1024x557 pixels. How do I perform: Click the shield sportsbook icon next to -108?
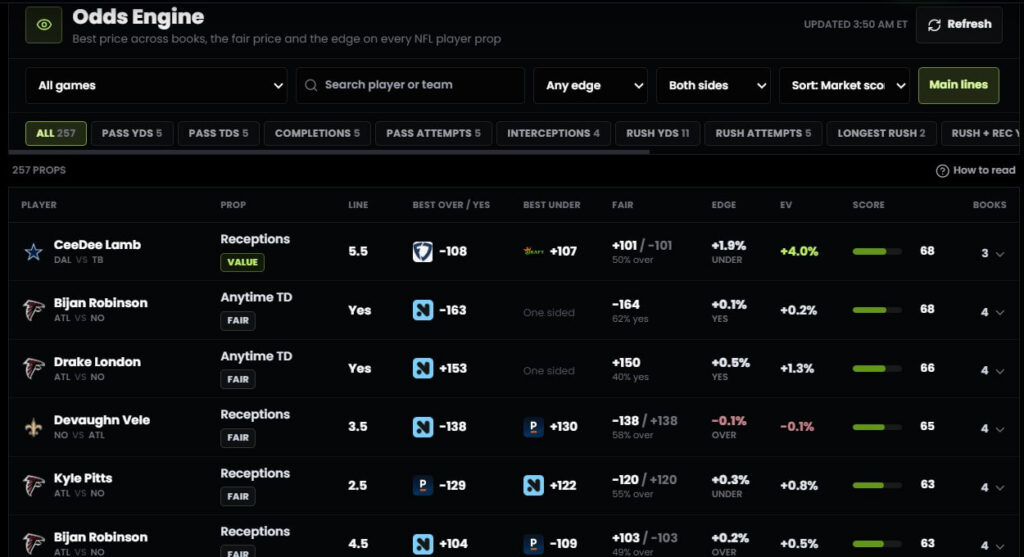pos(423,251)
